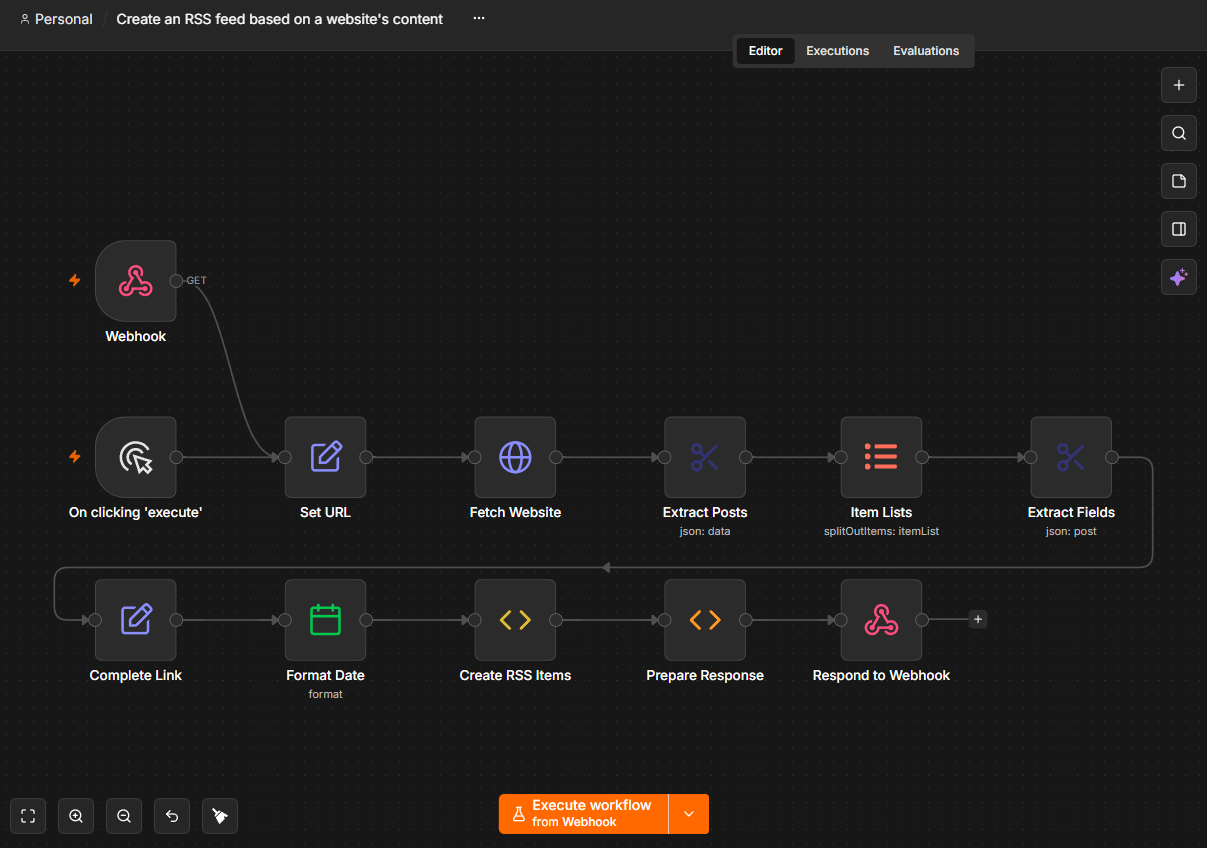Open the Extract Posts node
This screenshot has width=1207, height=848.
[x=705, y=457]
